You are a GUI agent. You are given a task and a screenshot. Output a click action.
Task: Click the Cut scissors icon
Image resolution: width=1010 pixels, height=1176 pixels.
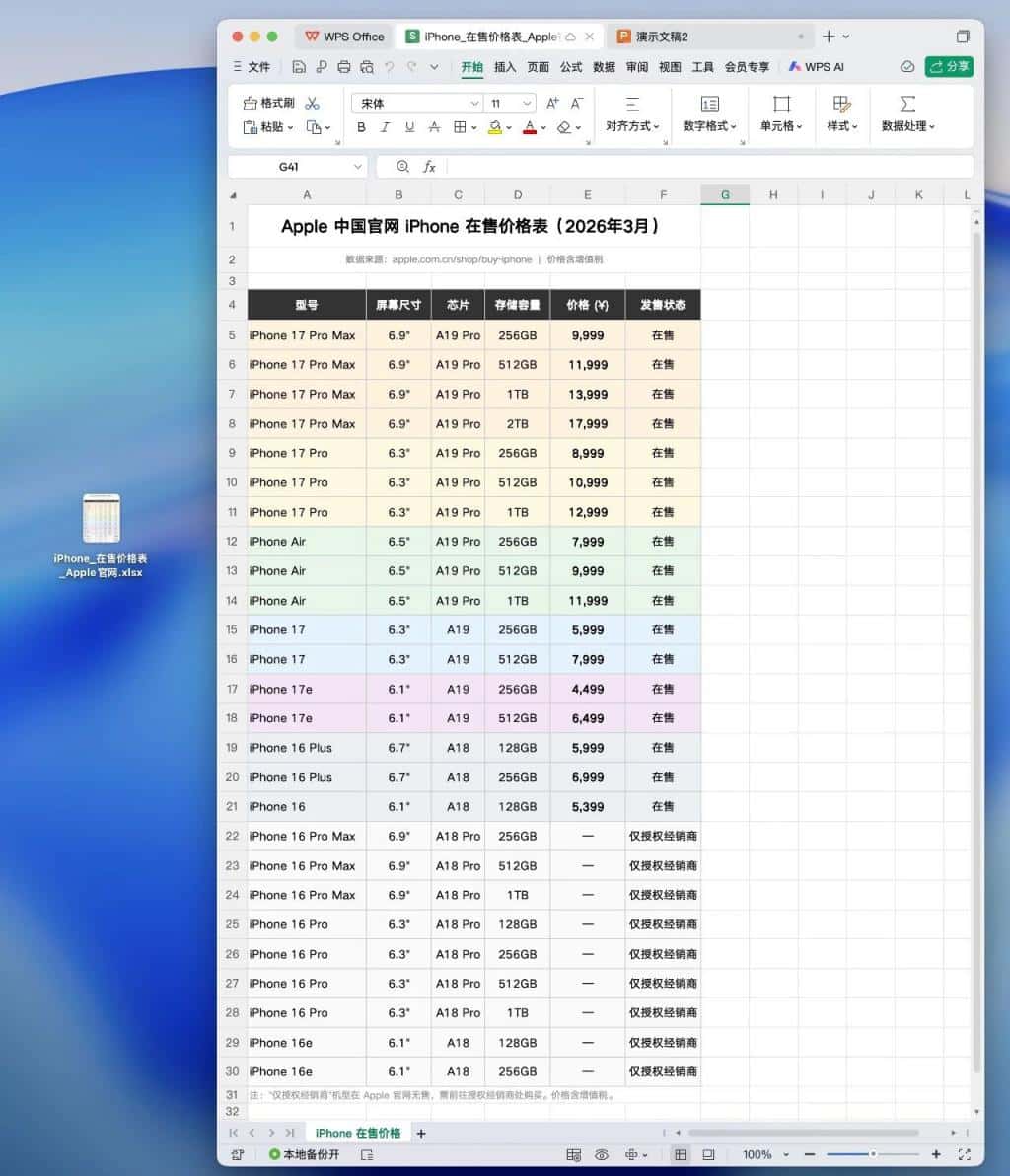[313, 103]
